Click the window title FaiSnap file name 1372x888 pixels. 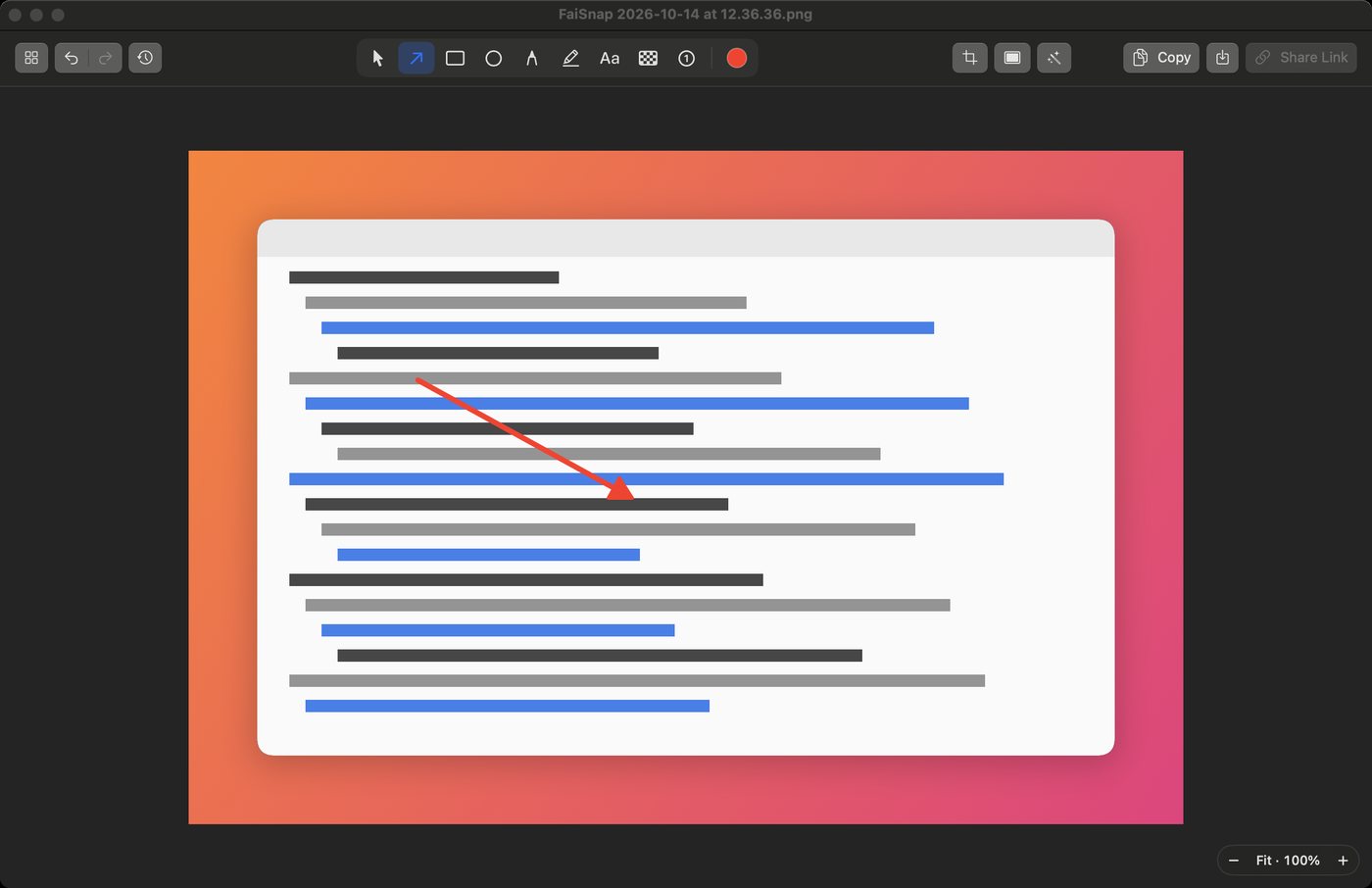[685, 14]
